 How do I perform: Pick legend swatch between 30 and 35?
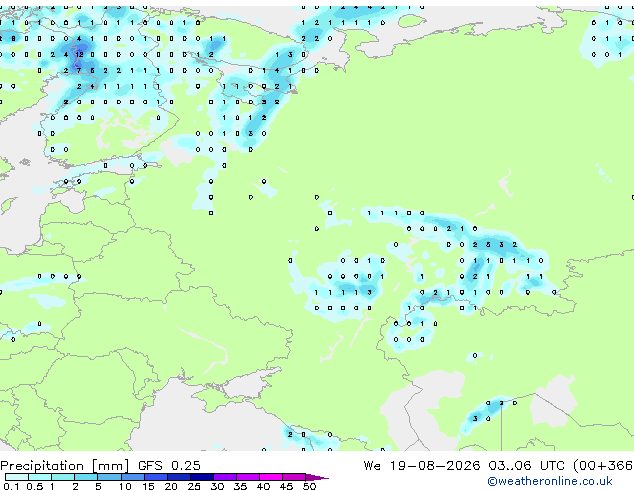(x=224, y=477)
